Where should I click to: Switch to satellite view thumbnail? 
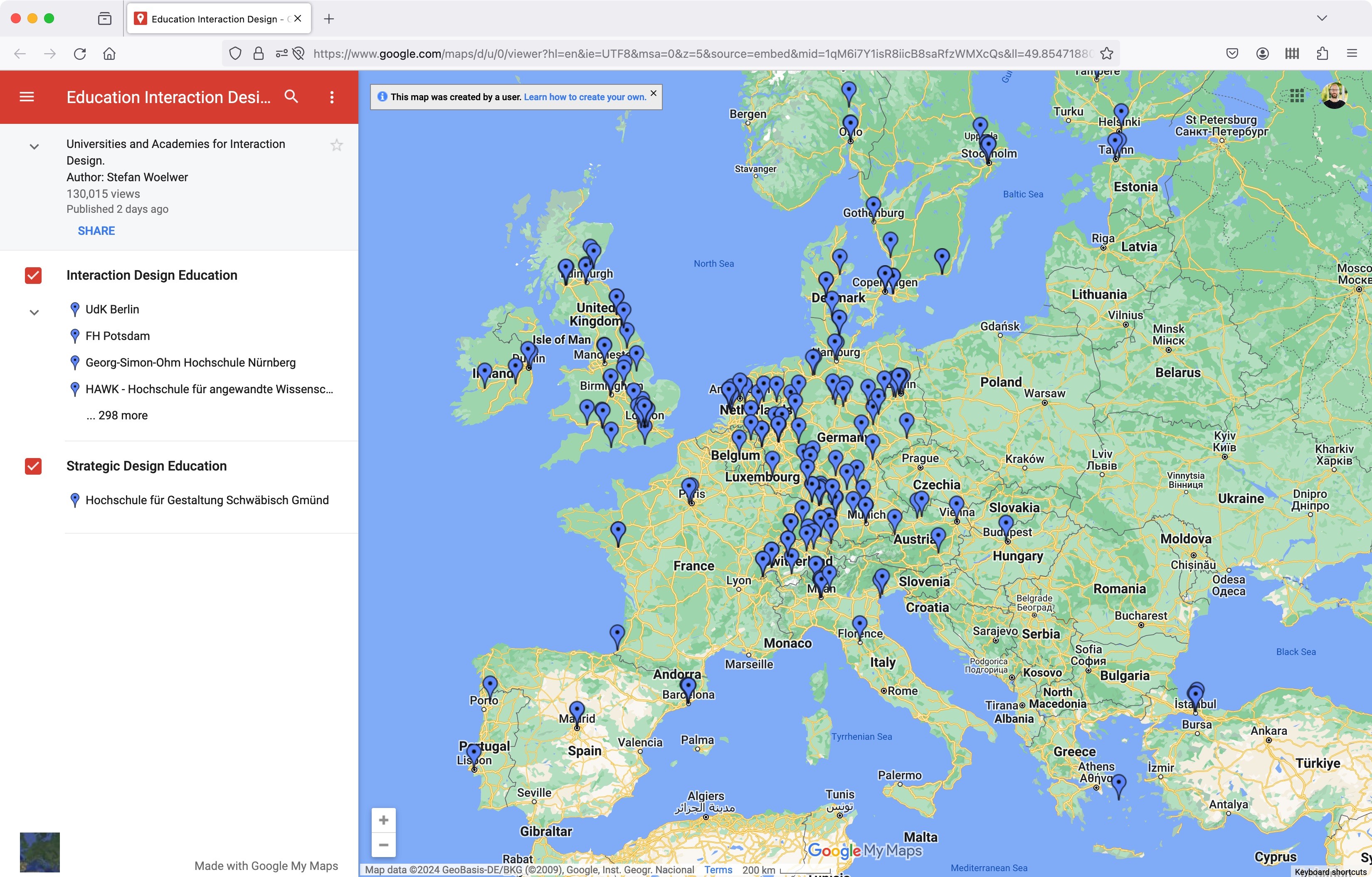click(40, 852)
